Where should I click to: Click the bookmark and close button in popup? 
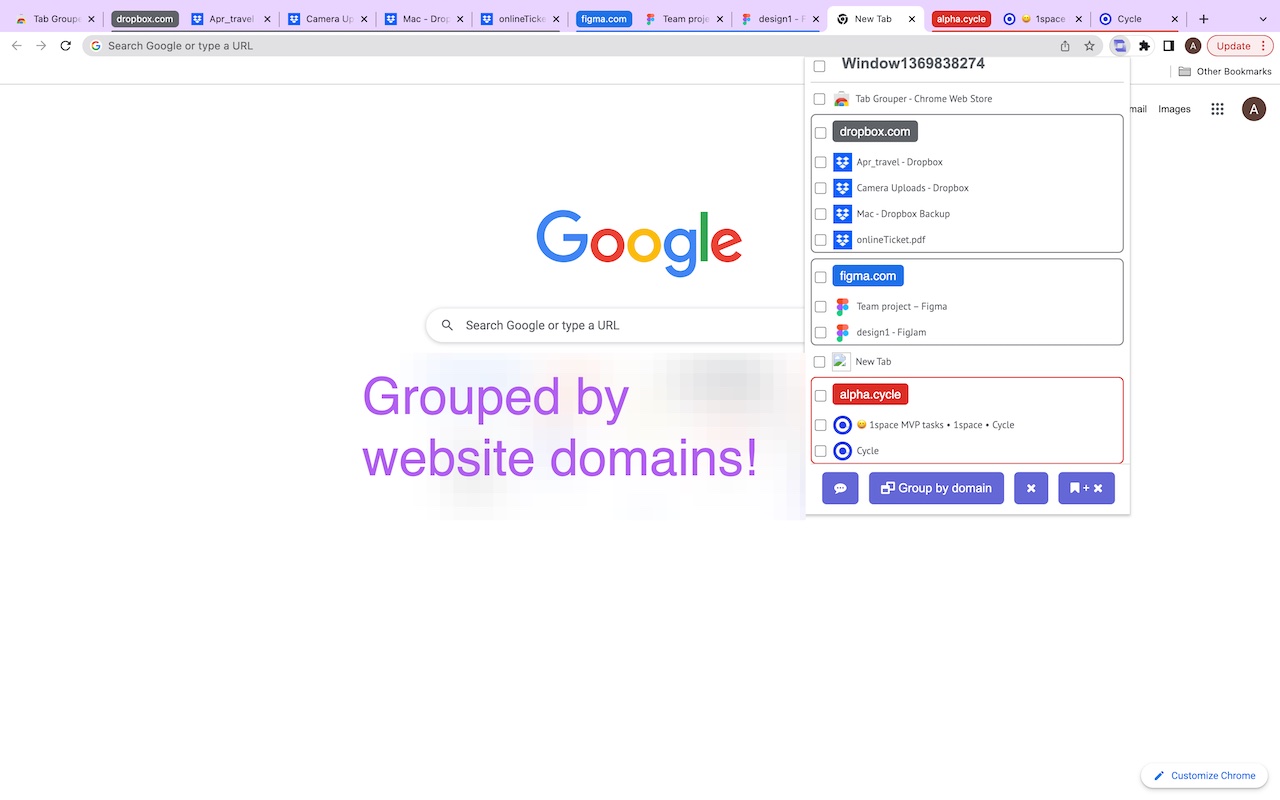(x=1086, y=488)
